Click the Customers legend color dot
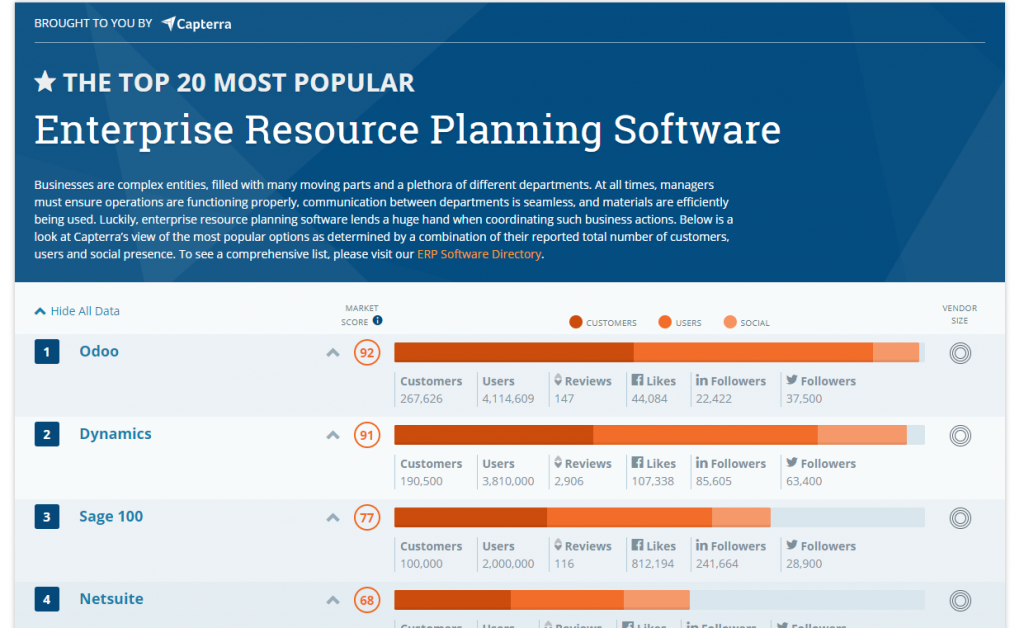Screen dimensions: 1024x628 pyautogui.click(x=575, y=322)
